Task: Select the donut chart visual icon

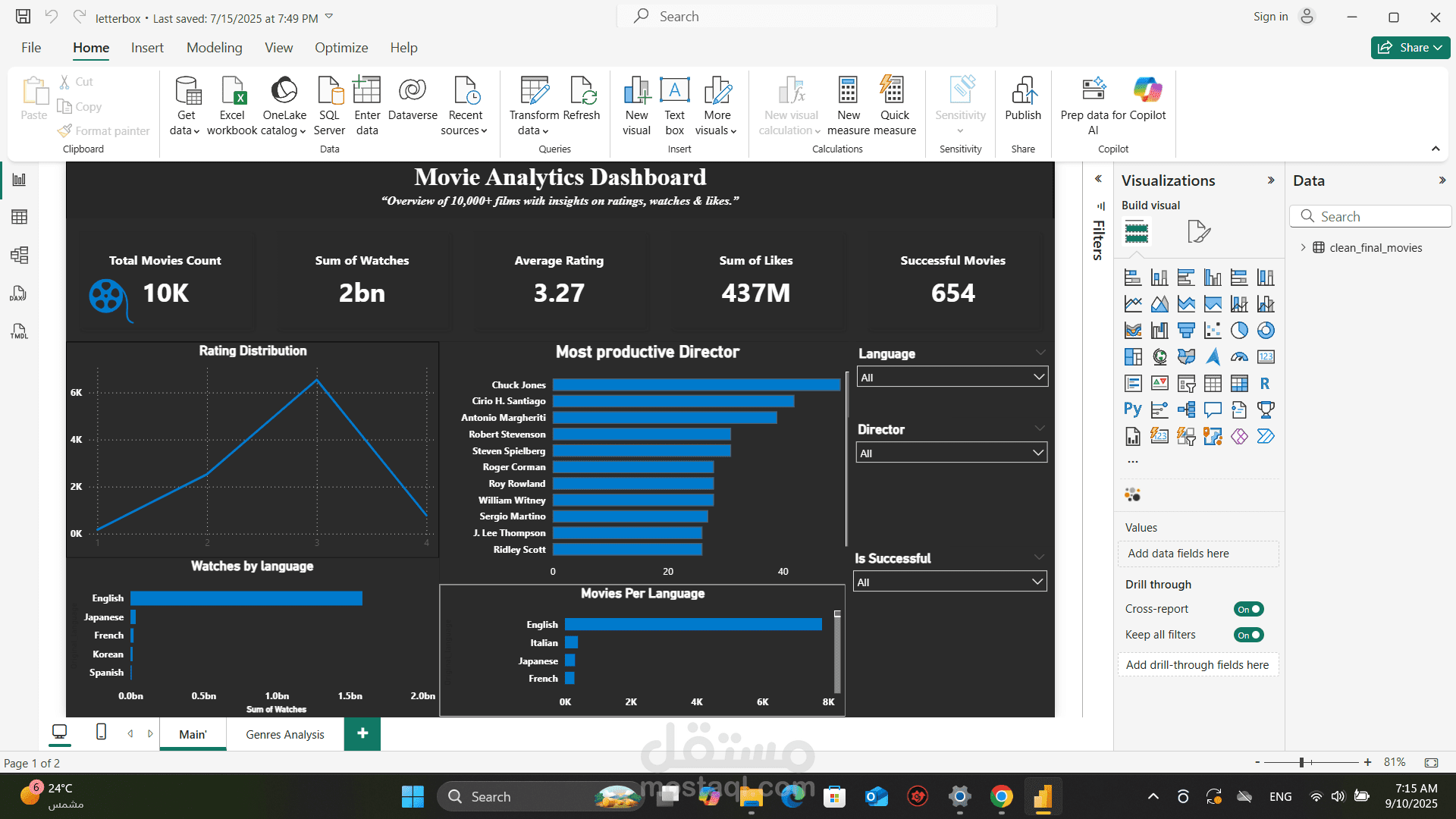Action: 1266,331
